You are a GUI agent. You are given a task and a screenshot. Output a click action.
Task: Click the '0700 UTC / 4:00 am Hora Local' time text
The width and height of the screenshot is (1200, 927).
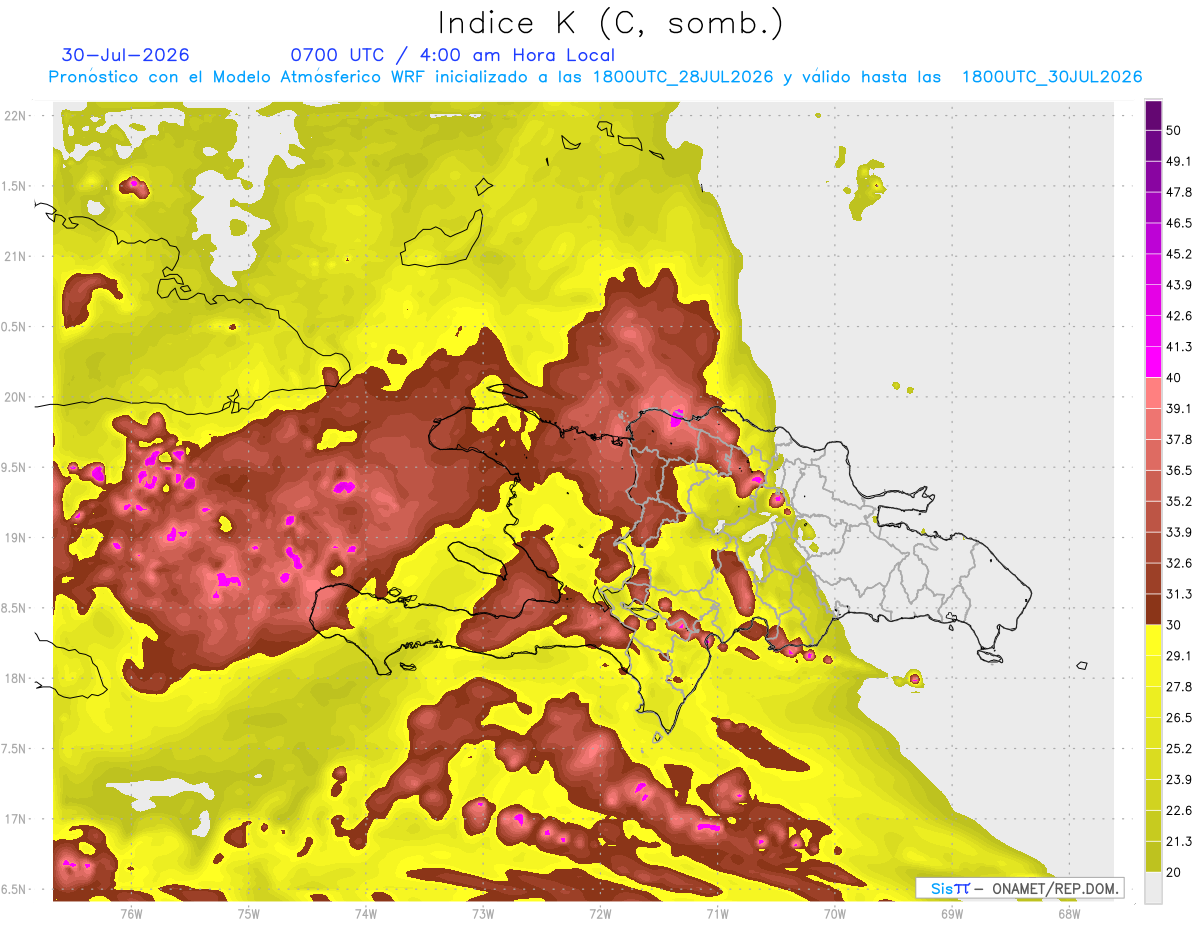(x=453, y=55)
